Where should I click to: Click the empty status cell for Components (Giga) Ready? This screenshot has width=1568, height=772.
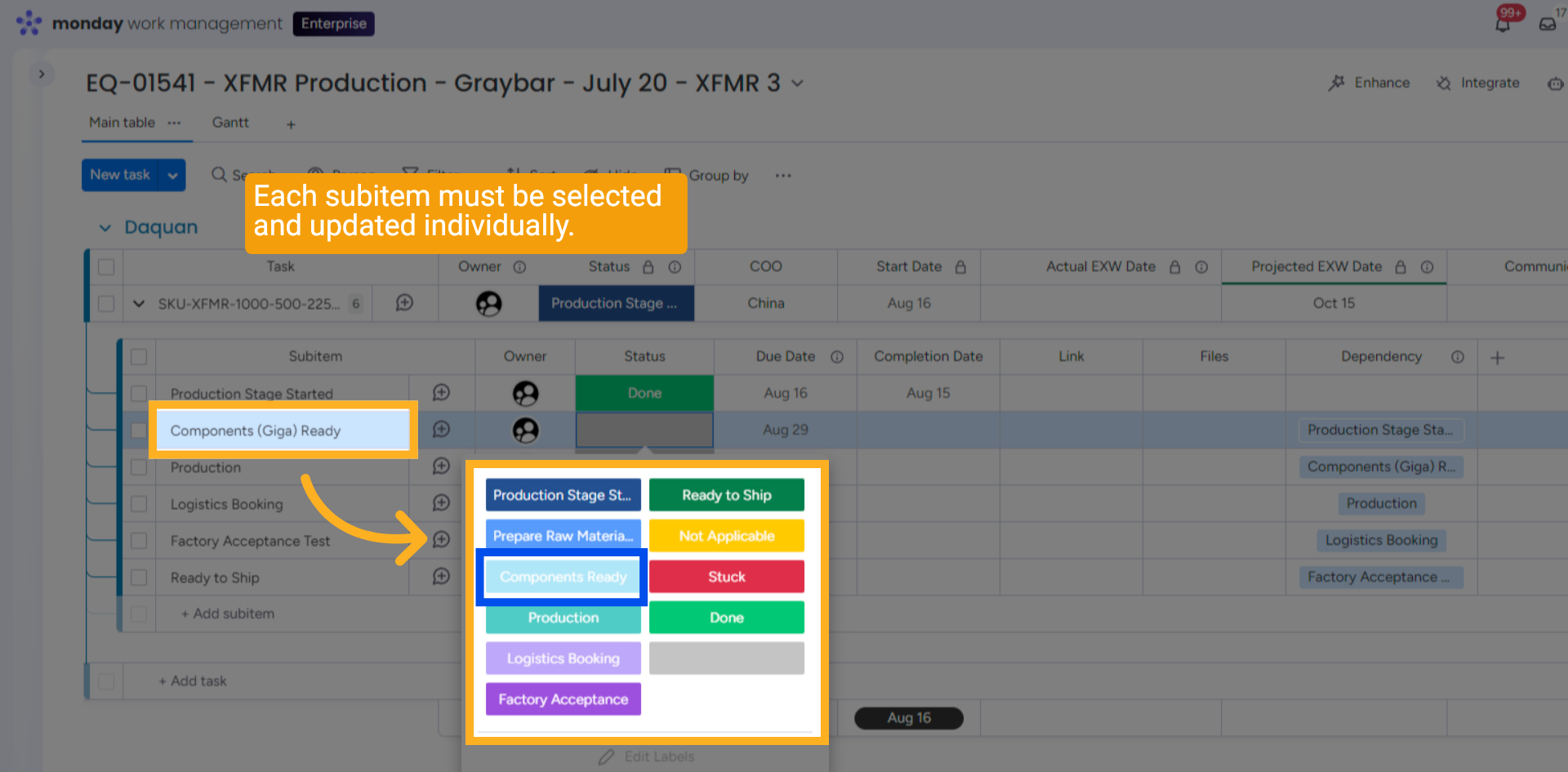point(645,430)
